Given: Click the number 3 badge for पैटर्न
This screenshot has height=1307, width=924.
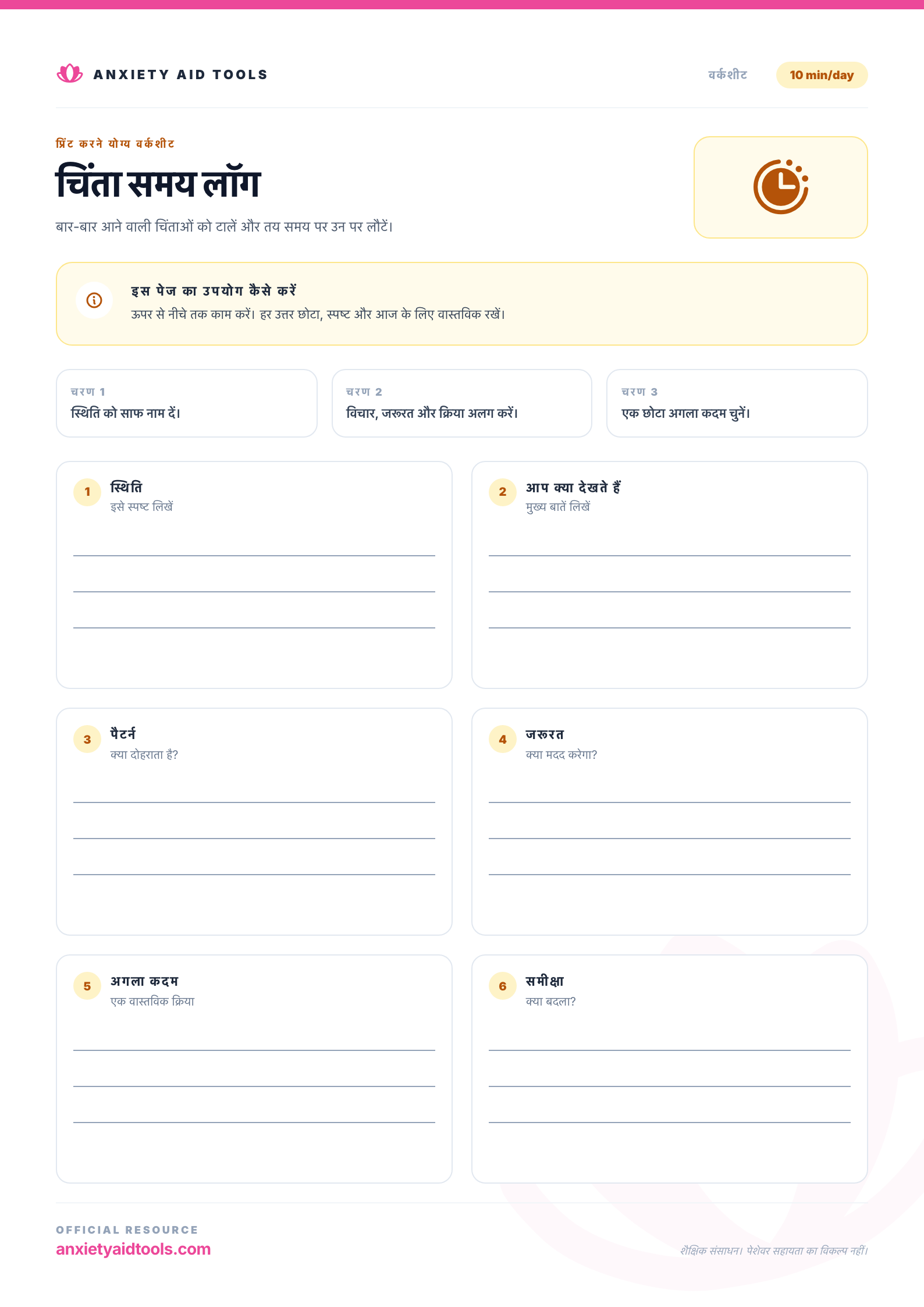Looking at the screenshot, I should click(x=87, y=739).
